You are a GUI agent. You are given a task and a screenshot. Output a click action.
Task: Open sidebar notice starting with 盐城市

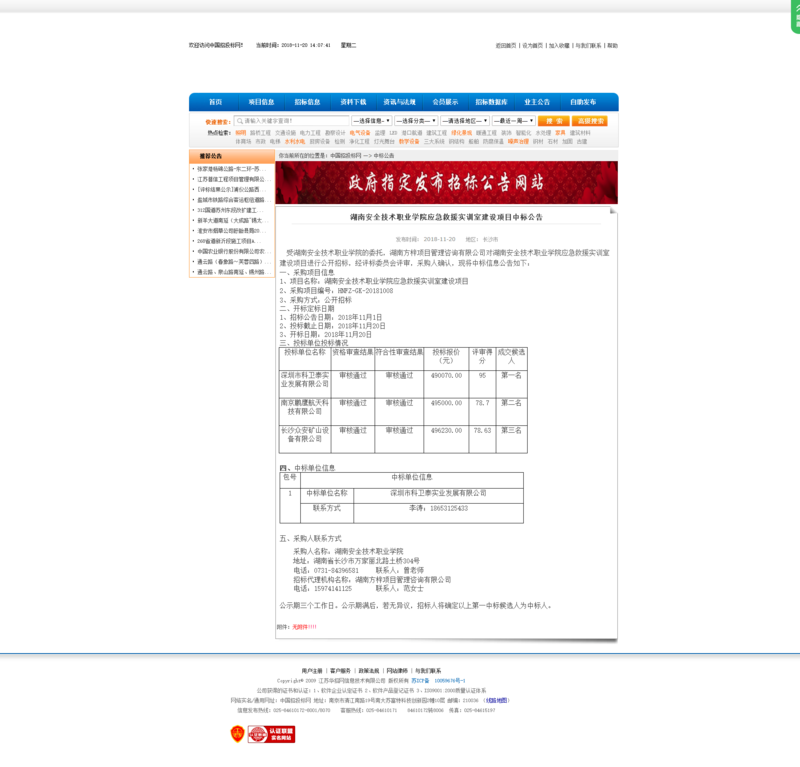tap(234, 200)
